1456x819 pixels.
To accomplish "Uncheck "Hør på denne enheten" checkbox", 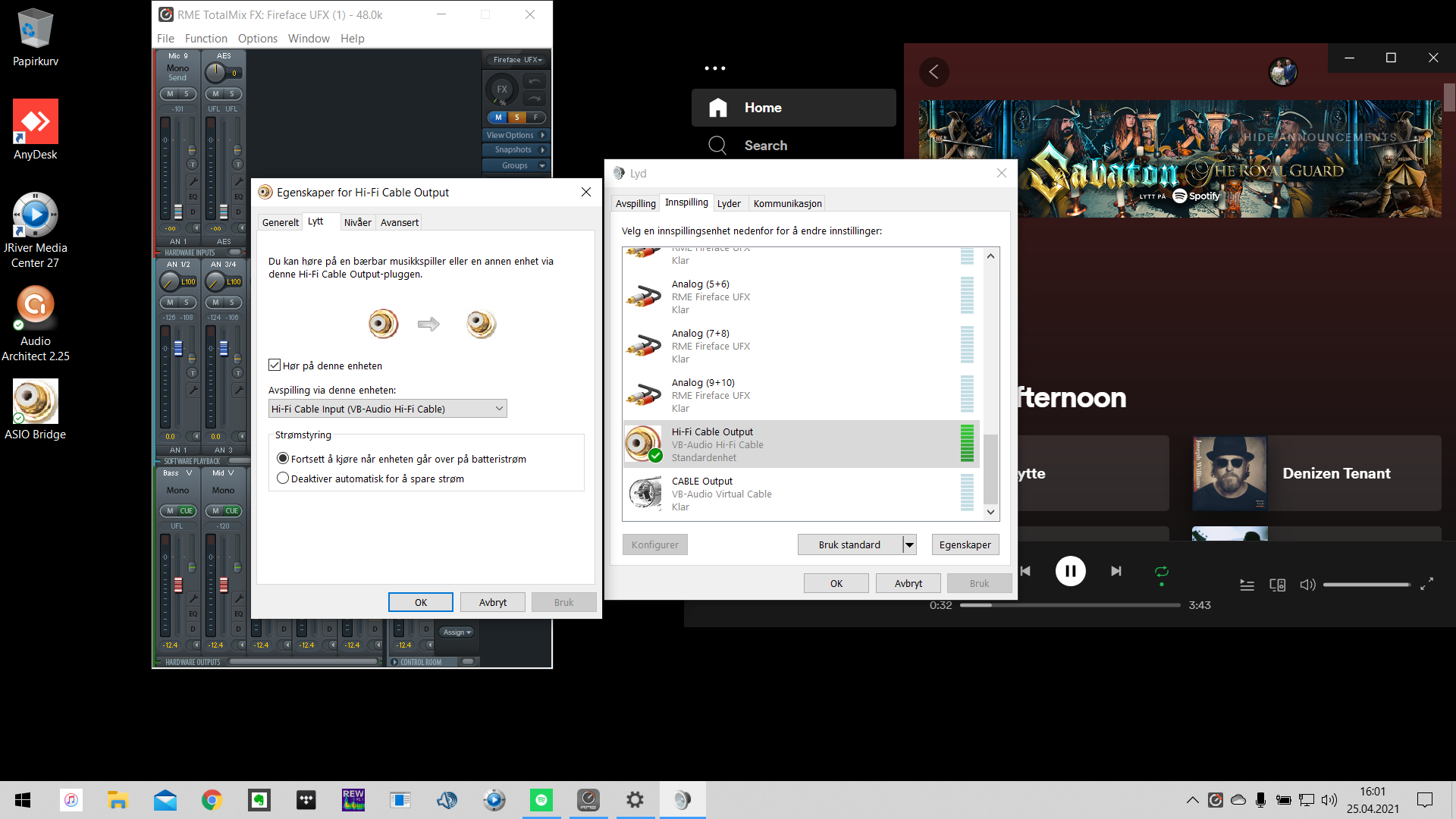I will [275, 366].
